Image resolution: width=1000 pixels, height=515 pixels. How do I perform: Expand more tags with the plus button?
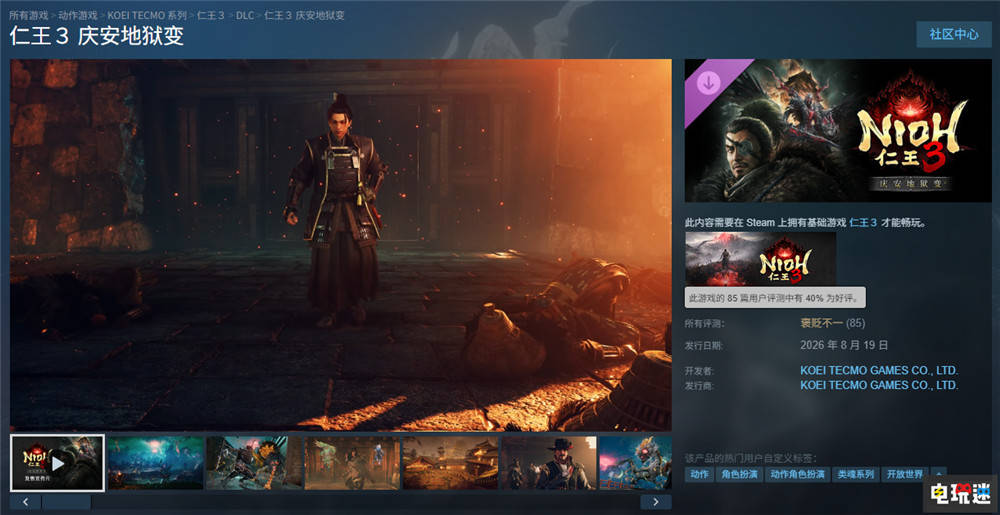938,474
